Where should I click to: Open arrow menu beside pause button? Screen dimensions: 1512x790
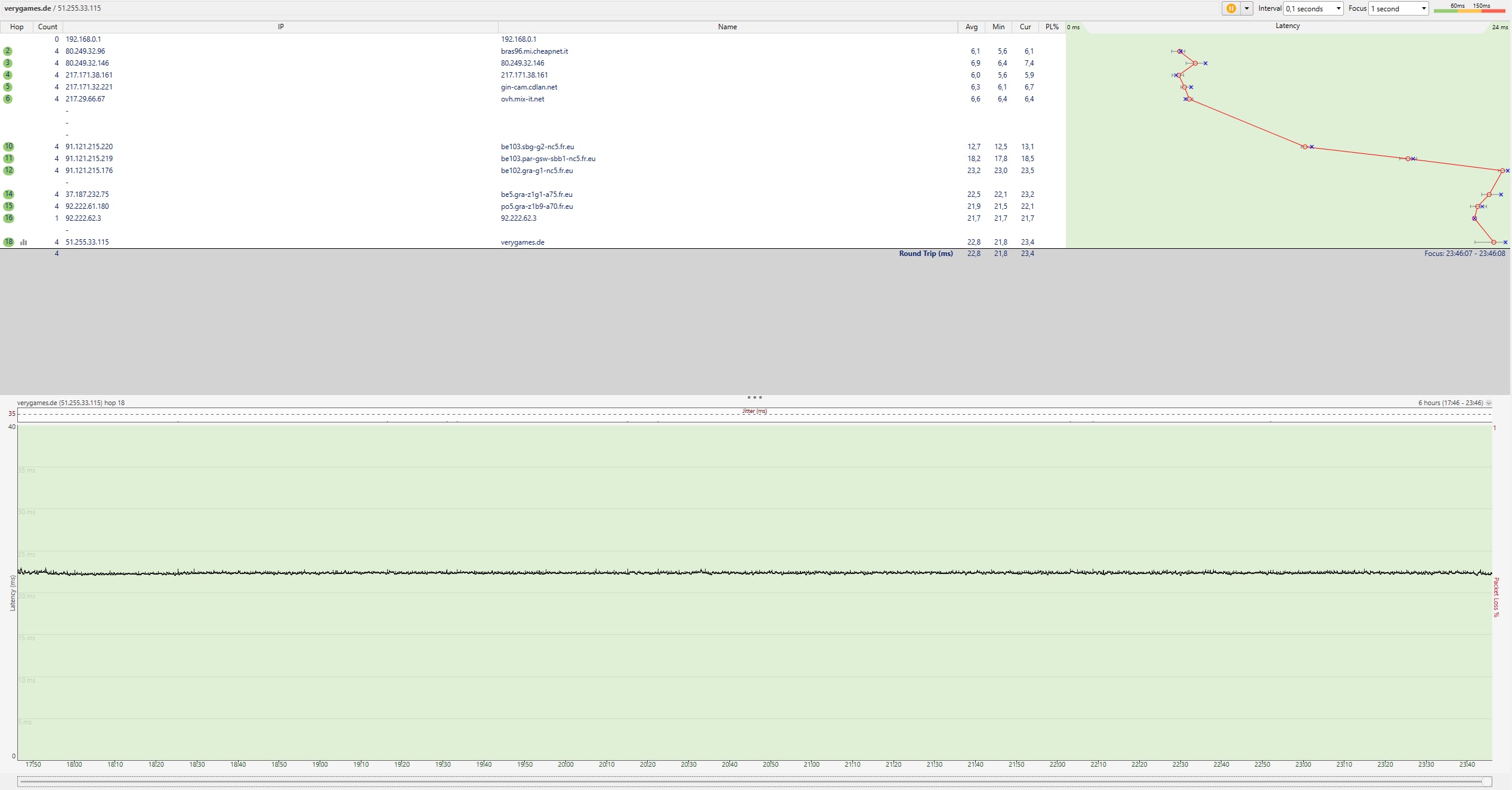click(1247, 8)
